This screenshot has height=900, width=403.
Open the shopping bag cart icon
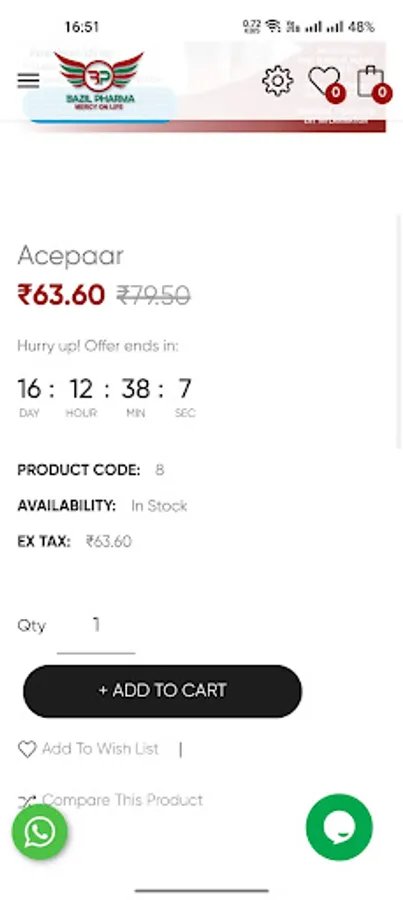coord(373,84)
